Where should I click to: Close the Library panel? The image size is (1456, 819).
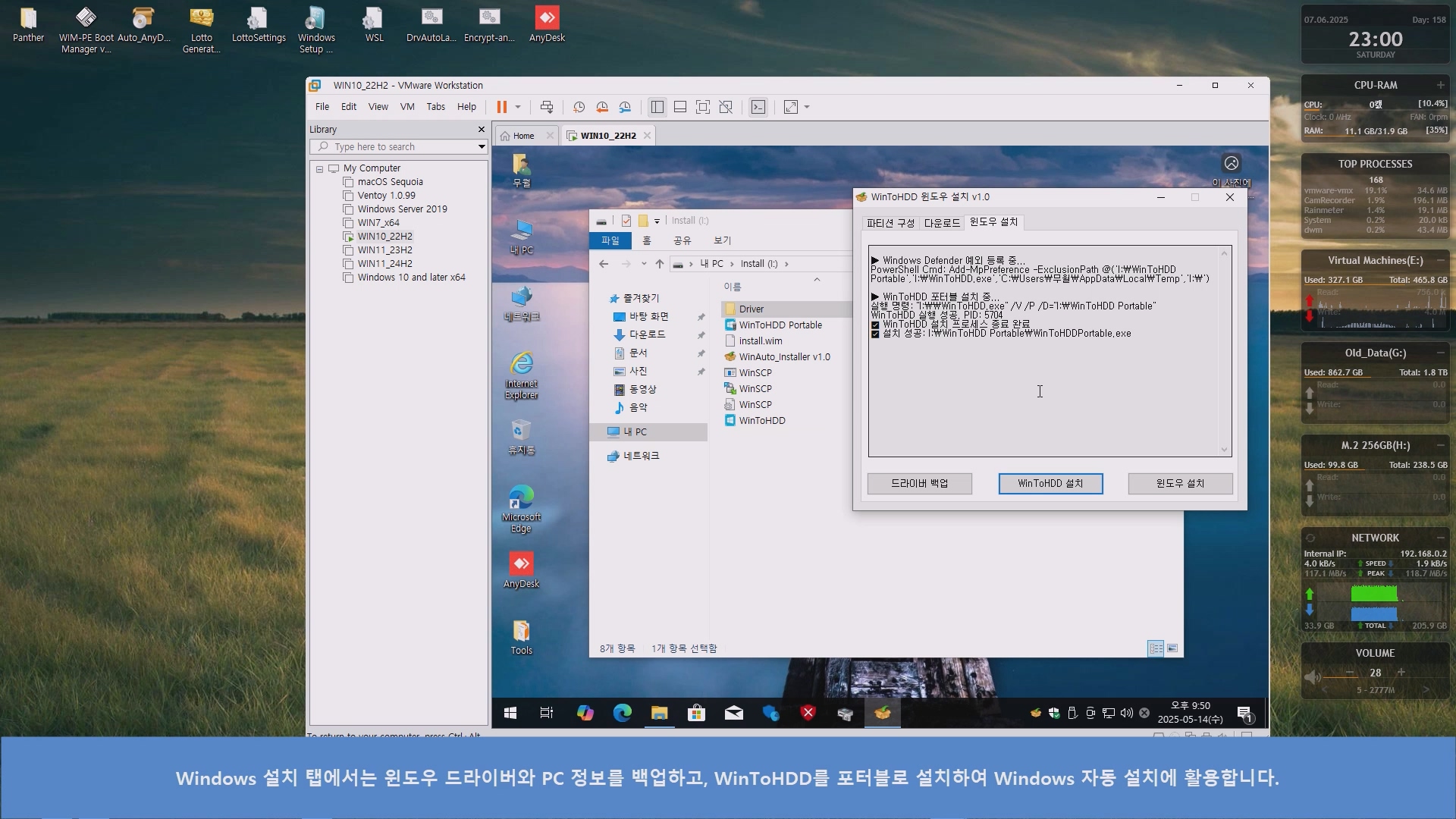[x=481, y=130]
